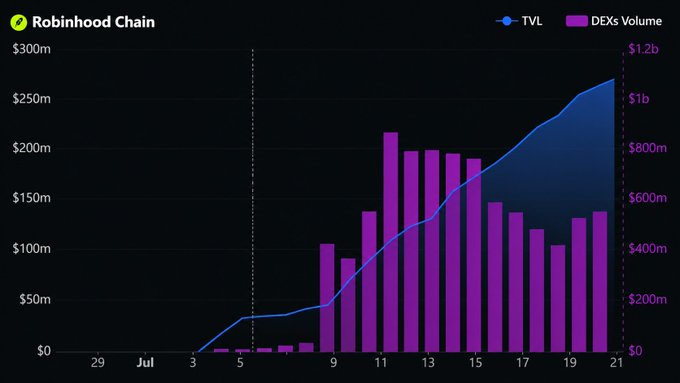Click the blue TVL legend marker dot
The image size is (680, 383).
pos(507,21)
